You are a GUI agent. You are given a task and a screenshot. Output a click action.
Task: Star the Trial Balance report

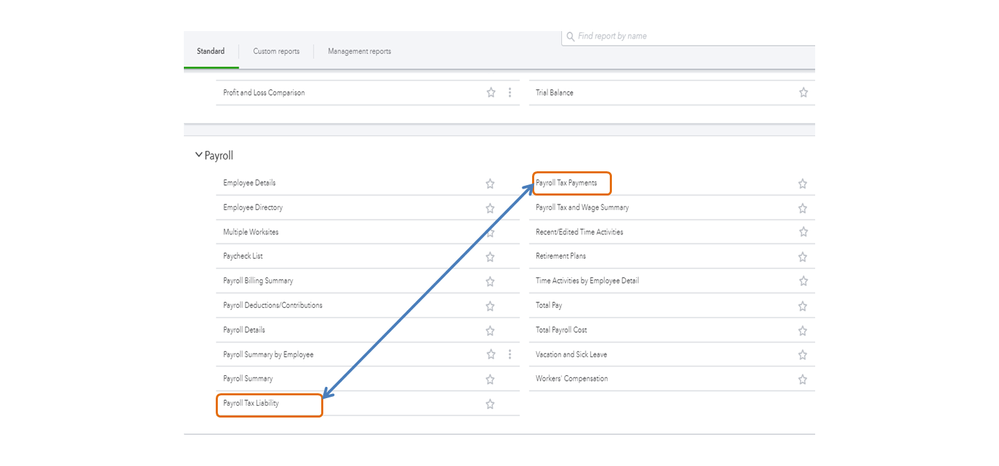point(803,93)
